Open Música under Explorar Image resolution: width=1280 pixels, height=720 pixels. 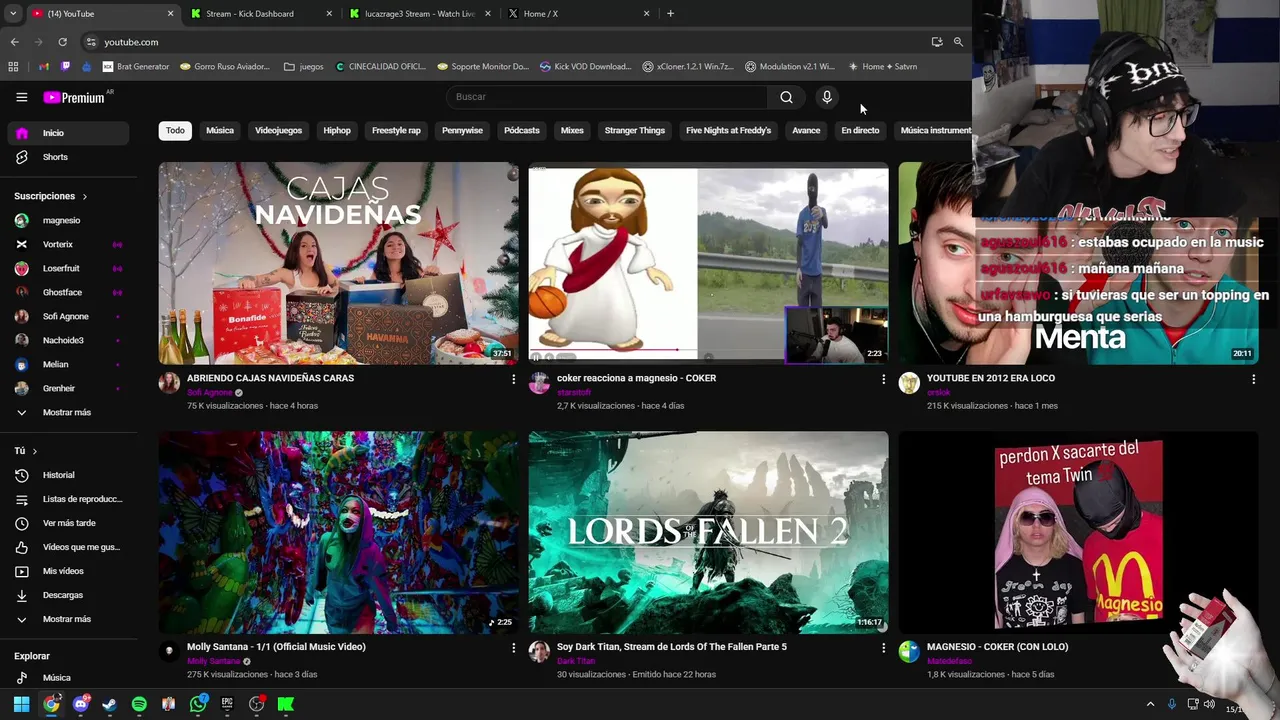[68, 678]
